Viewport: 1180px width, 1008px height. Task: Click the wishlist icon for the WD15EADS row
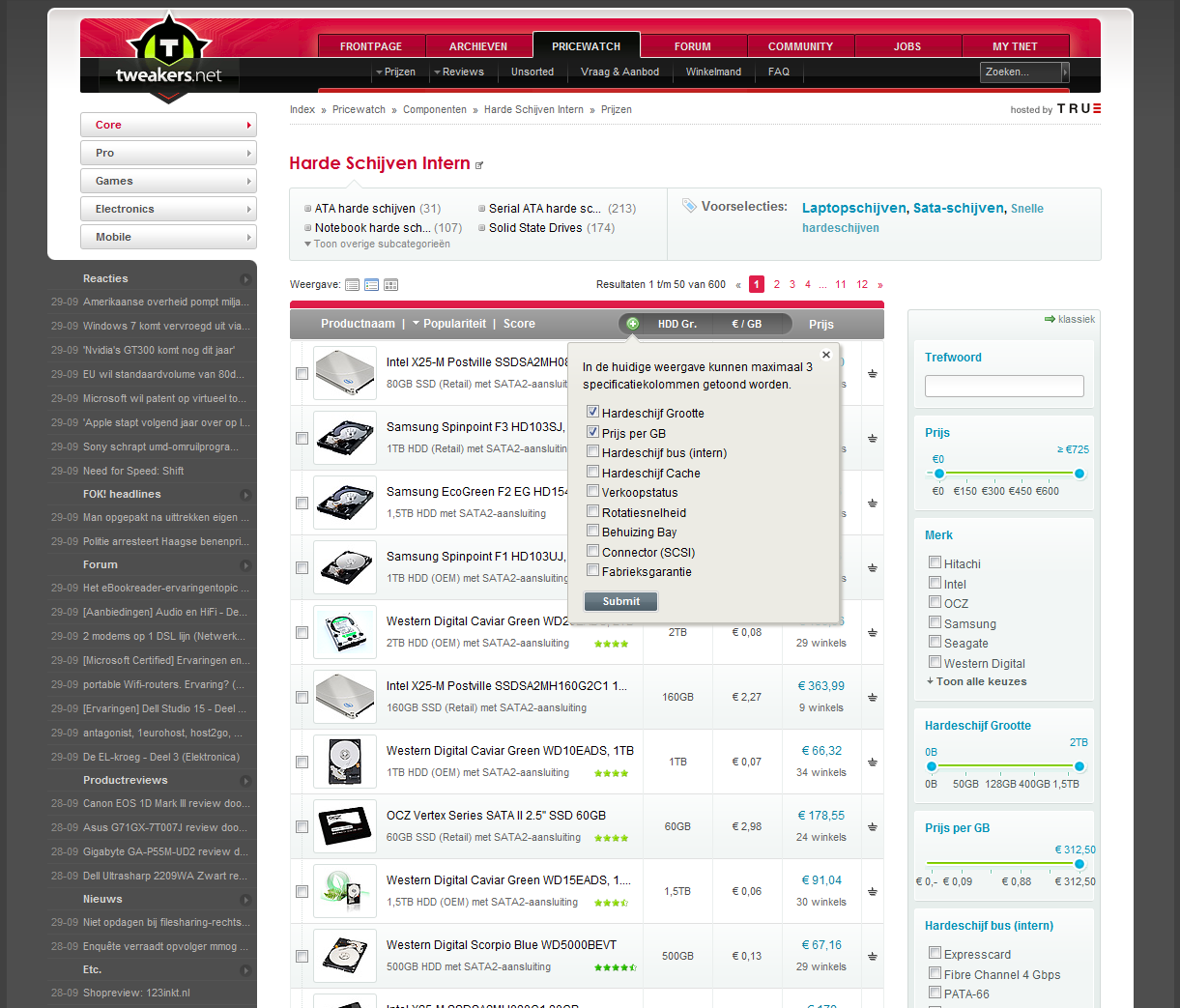click(x=872, y=891)
